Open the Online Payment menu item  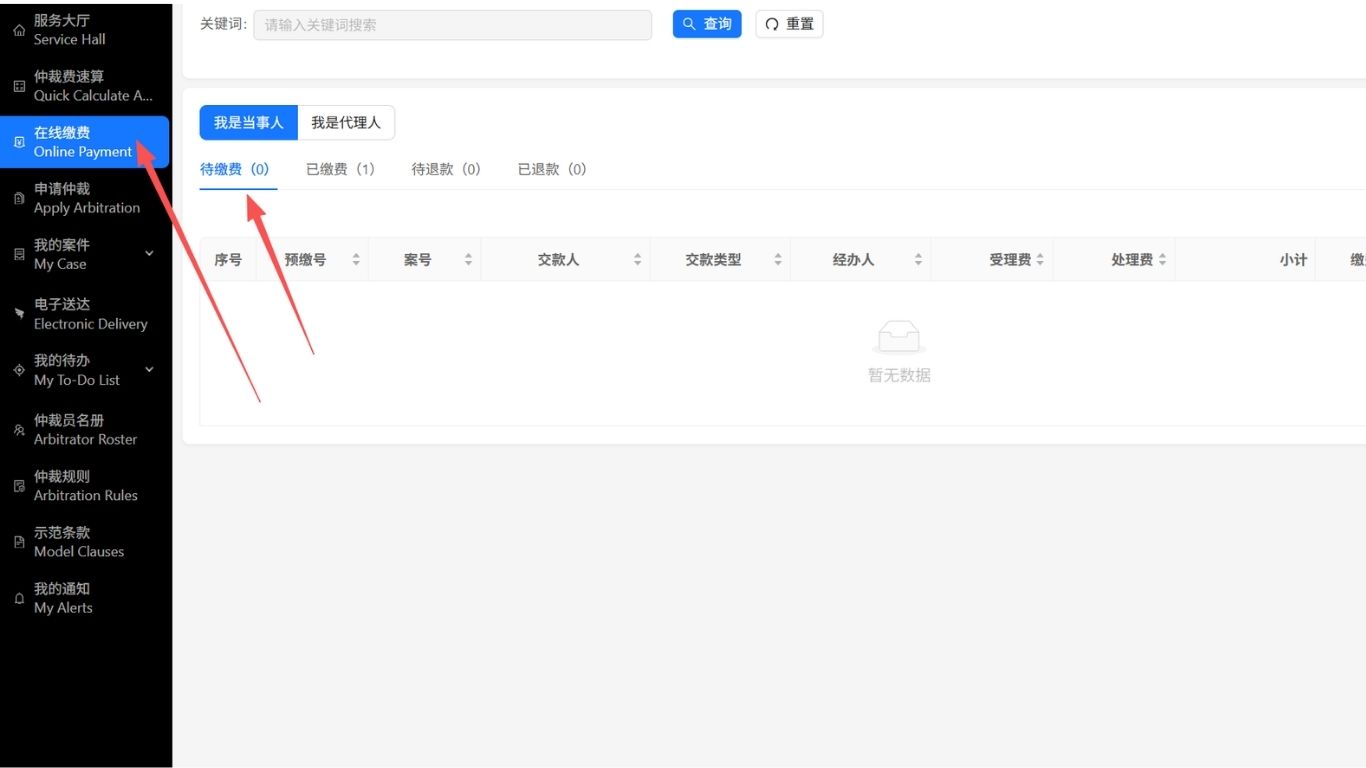(x=84, y=142)
